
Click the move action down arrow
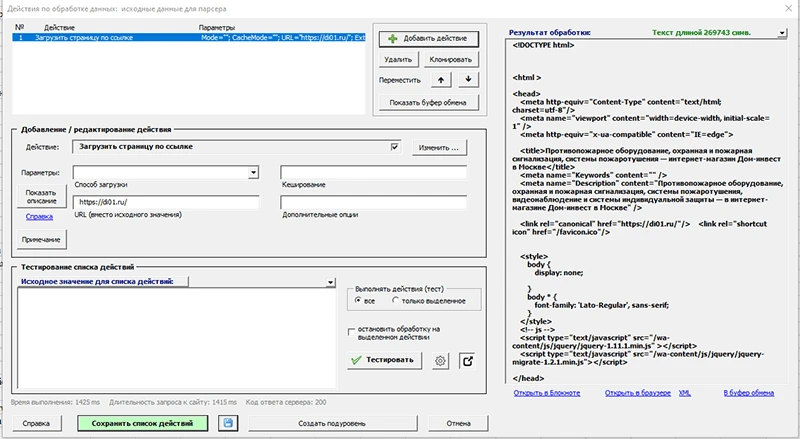pos(468,80)
